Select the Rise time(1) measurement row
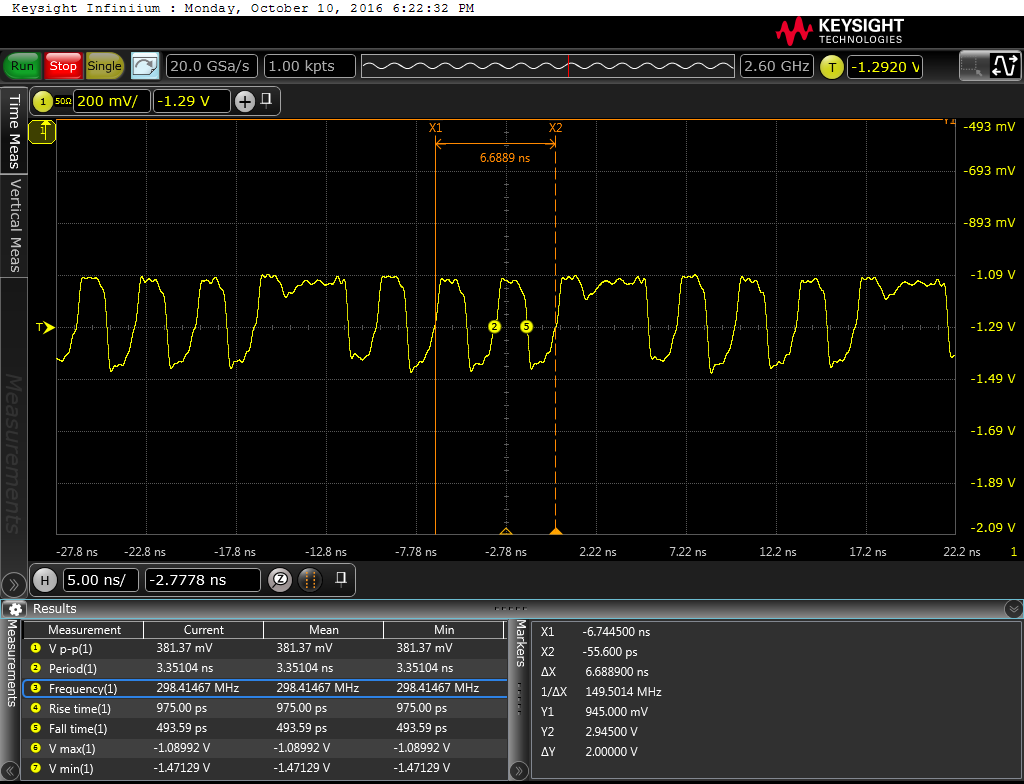 [265, 708]
